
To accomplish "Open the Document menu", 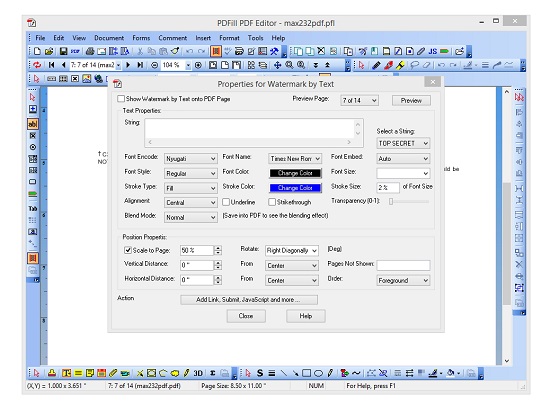I will coord(109,38).
